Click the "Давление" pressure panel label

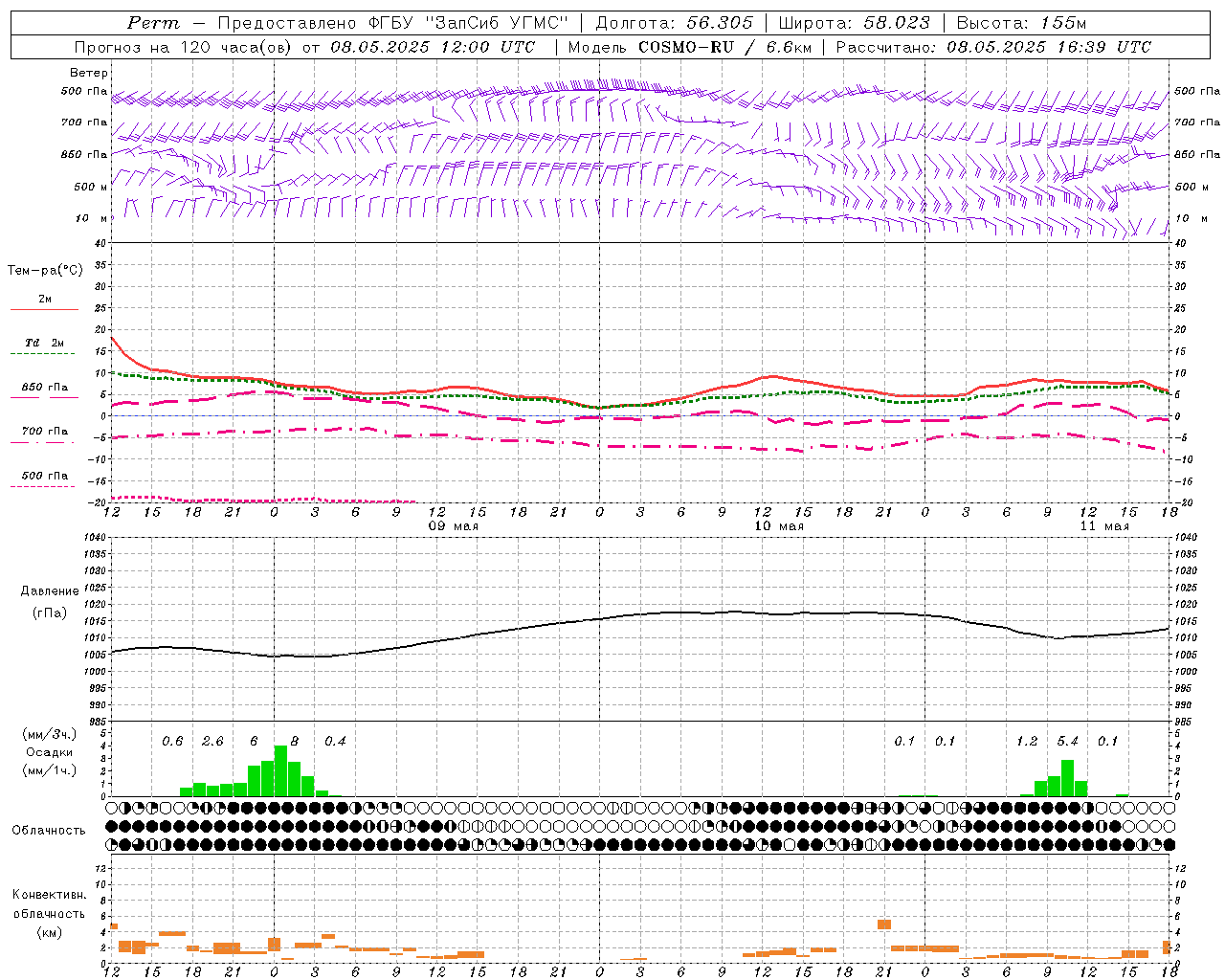click(x=50, y=591)
